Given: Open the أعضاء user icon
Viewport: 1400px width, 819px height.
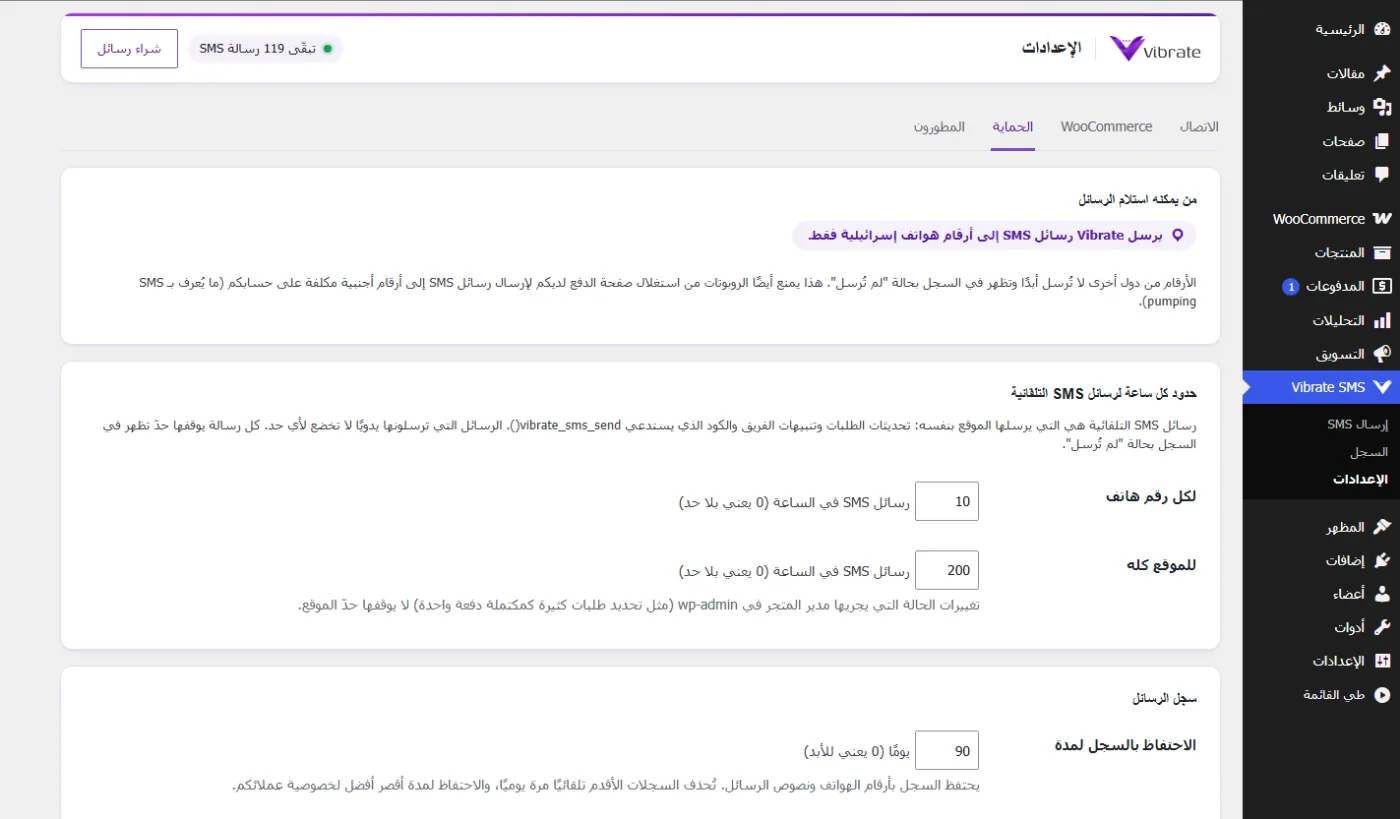Looking at the screenshot, I should 1382,594.
